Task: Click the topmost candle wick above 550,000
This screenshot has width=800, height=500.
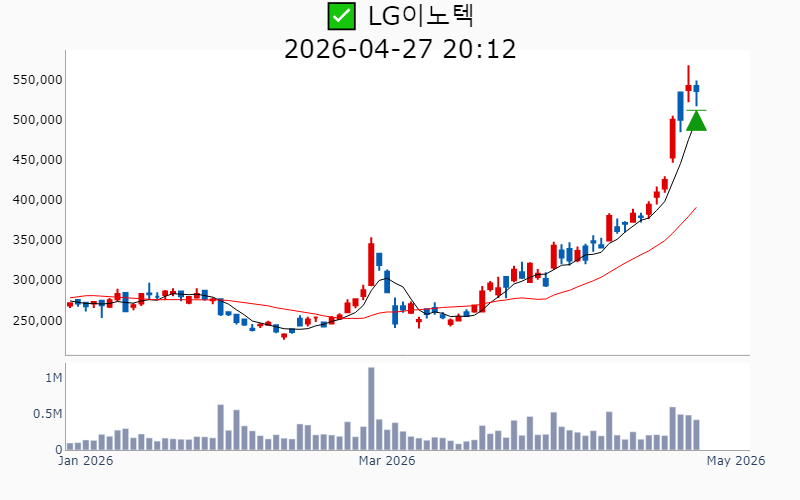Action: (x=688, y=72)
